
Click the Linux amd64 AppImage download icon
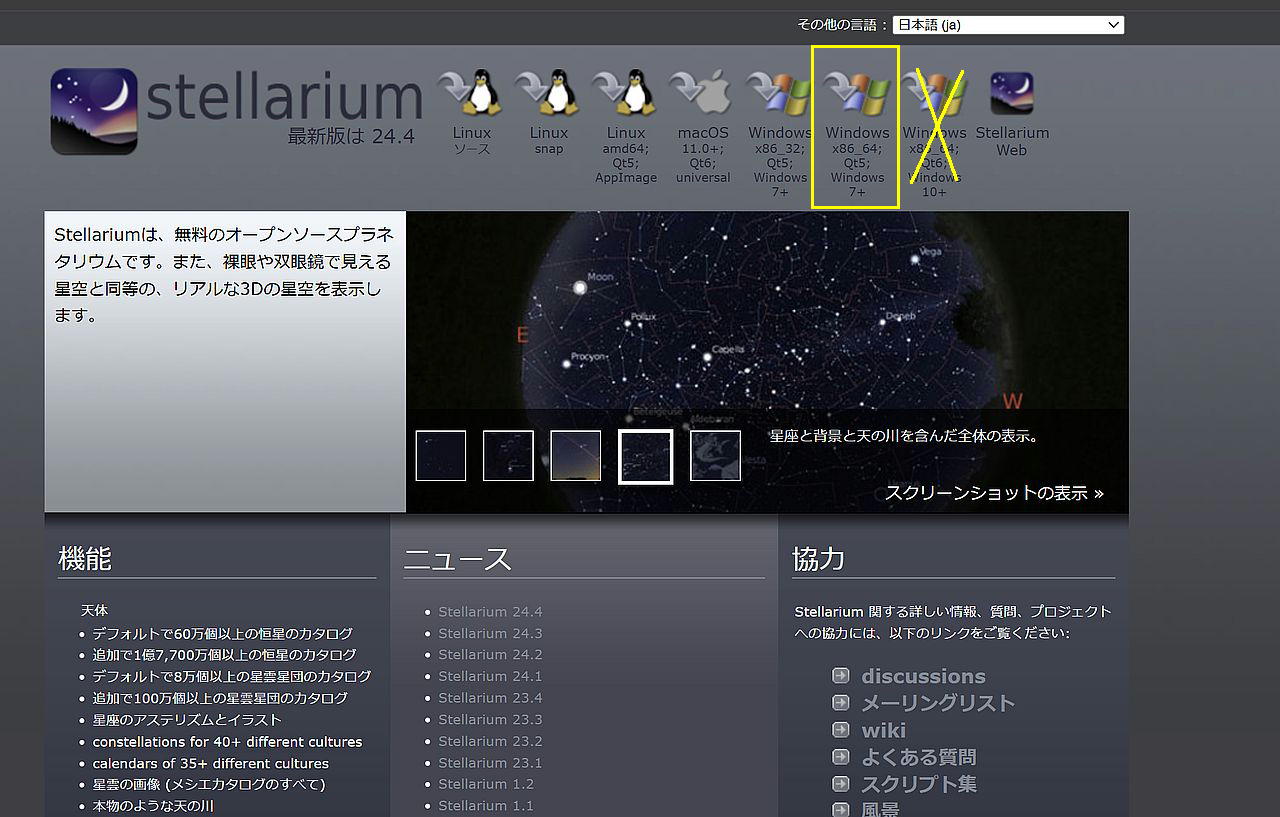pyautogui.click(x=625, y=95)
